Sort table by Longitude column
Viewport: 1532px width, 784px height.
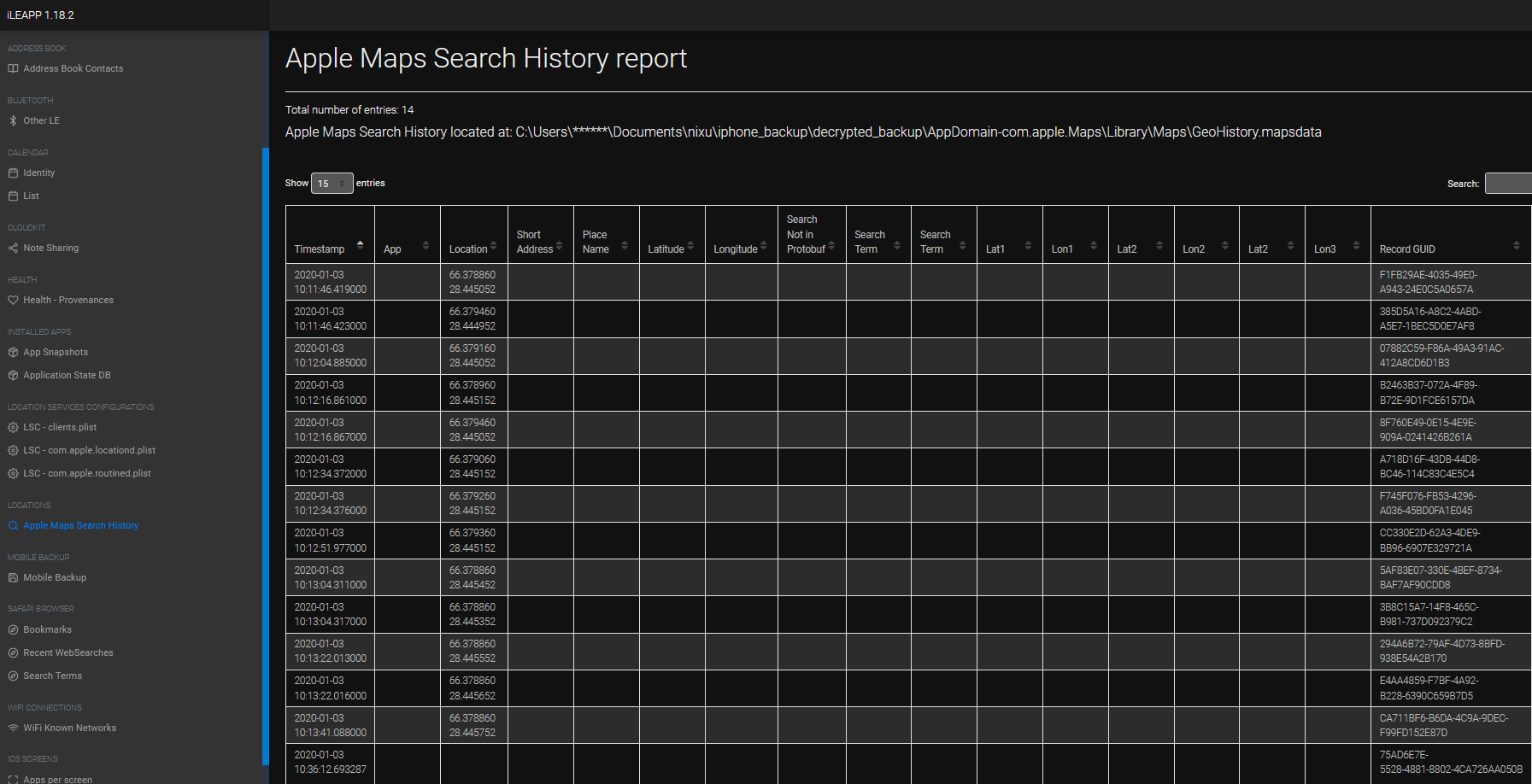point(741,235)
